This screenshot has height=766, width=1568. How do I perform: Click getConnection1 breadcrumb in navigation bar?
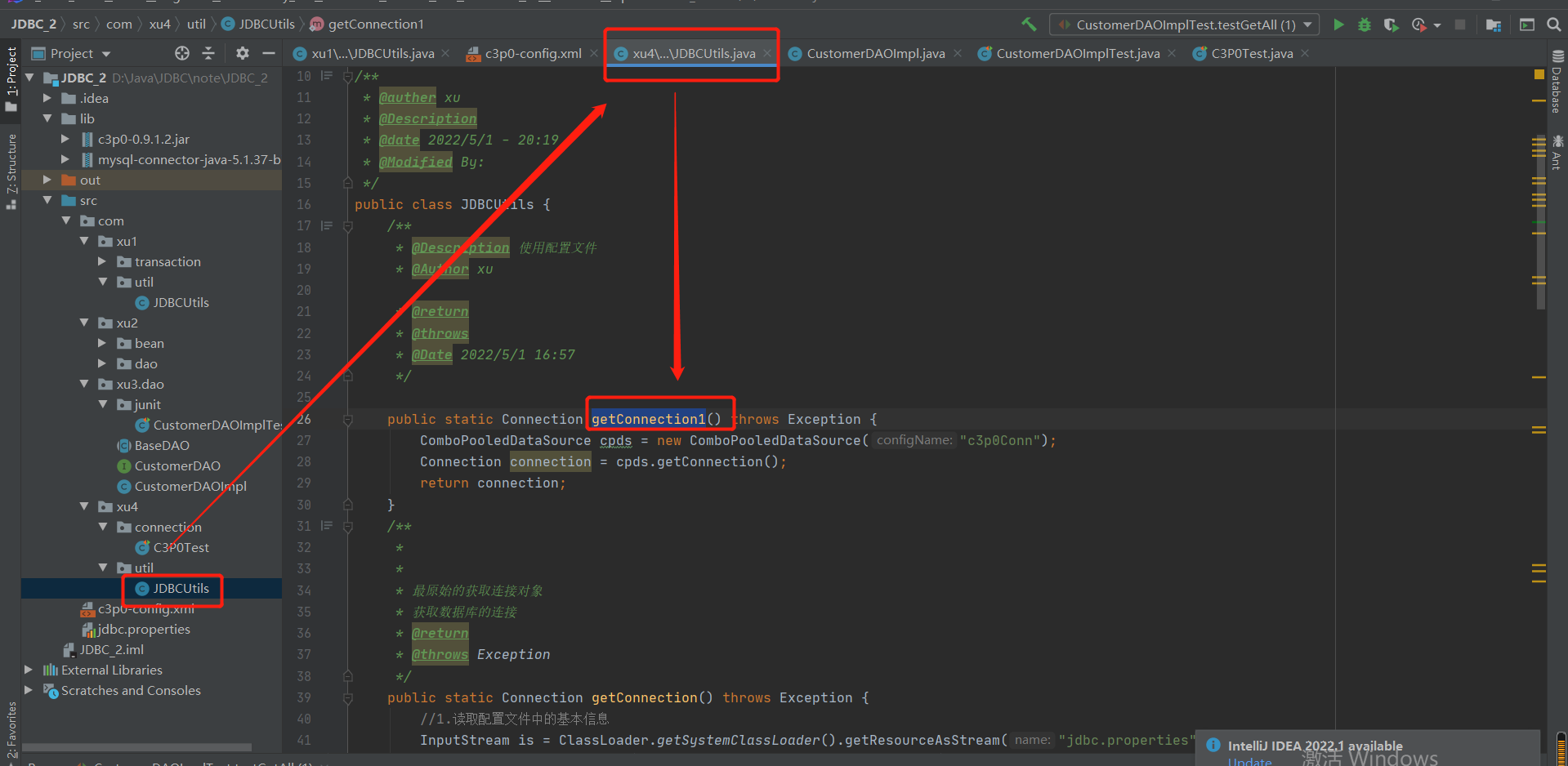click(367, 24)
